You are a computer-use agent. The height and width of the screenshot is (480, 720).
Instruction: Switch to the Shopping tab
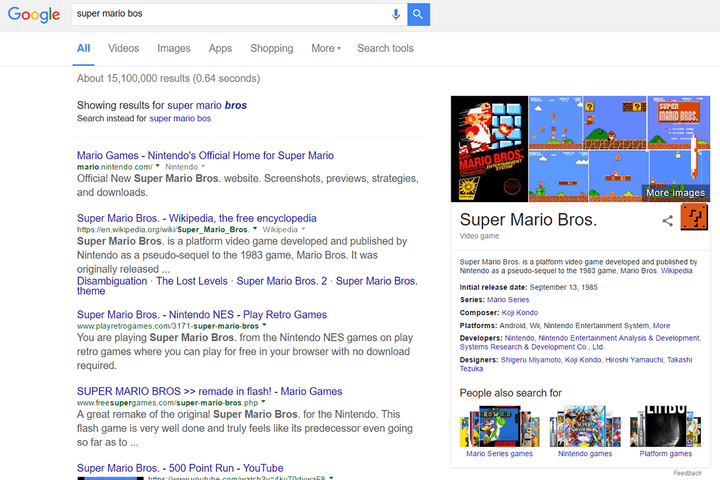click(x=271, y=48)
